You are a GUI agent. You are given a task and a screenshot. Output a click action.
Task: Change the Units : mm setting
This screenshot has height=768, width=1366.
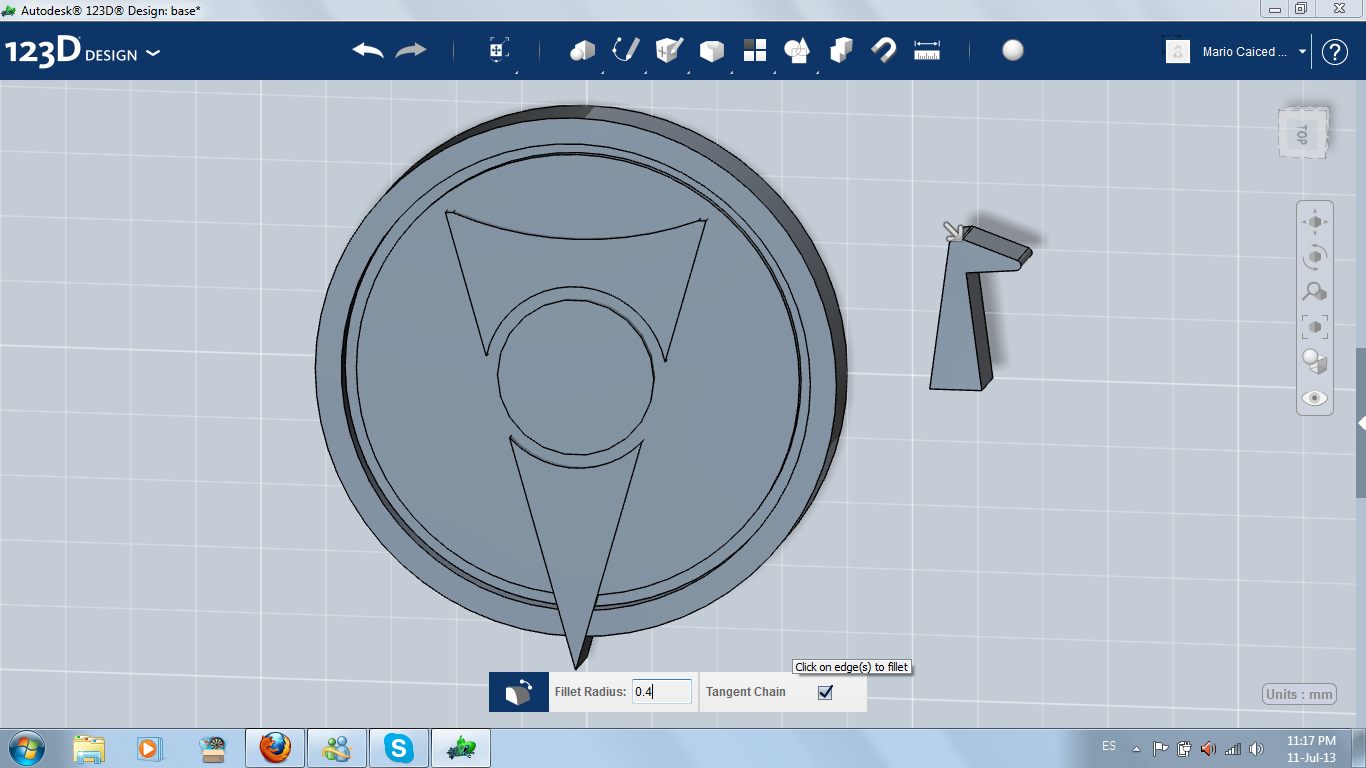1299,695
